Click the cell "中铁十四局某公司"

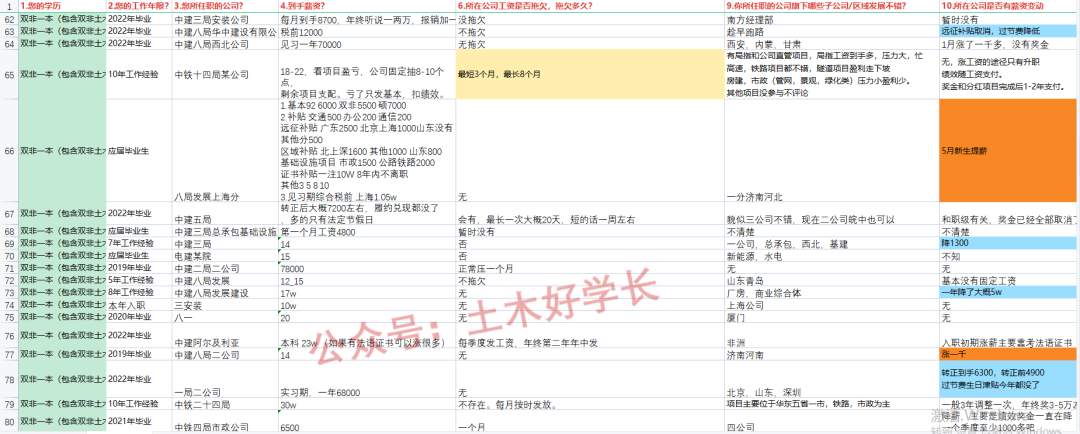225,74
